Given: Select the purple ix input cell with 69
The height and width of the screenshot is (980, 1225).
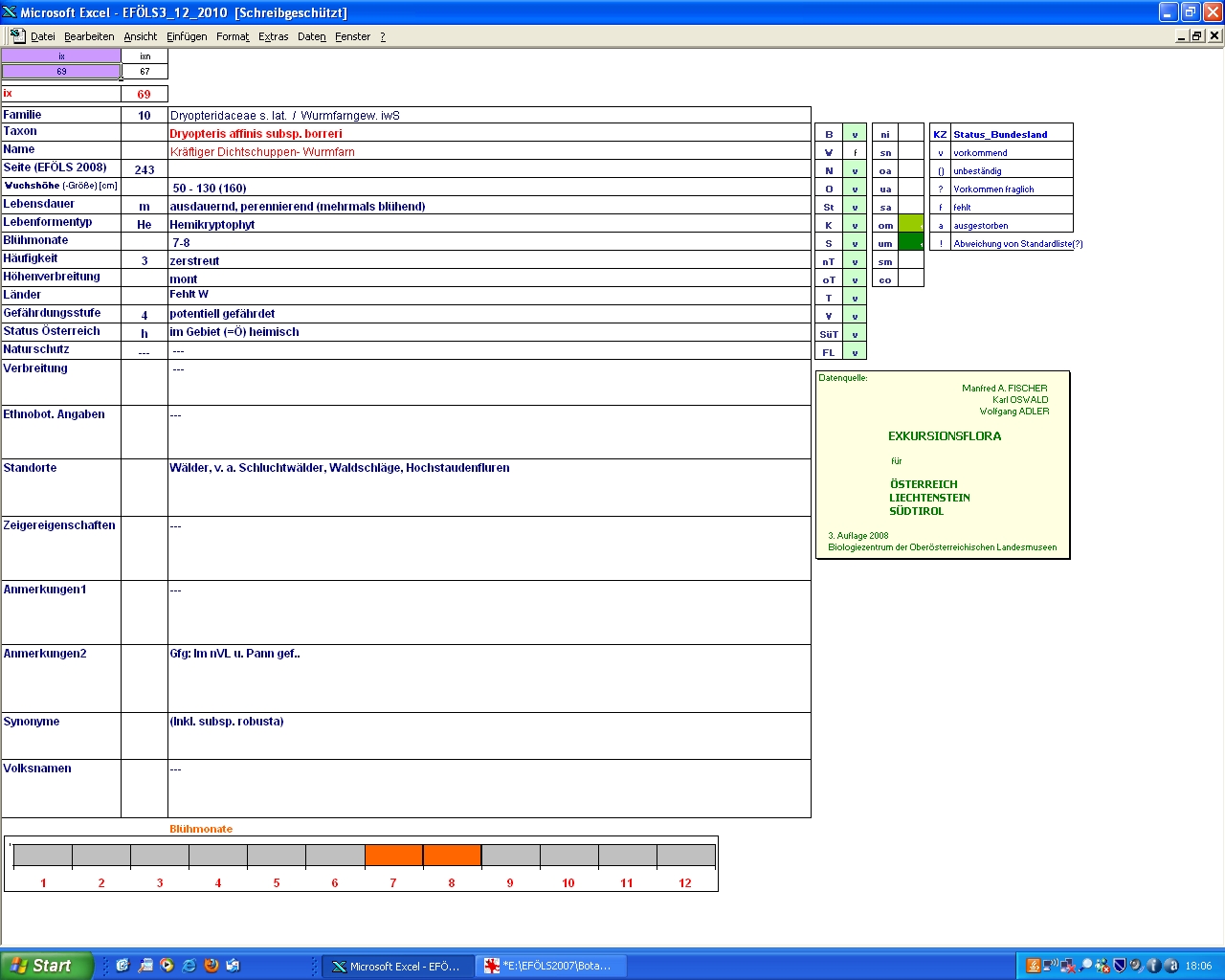Looking at the screenshot, I should point(61,71).
